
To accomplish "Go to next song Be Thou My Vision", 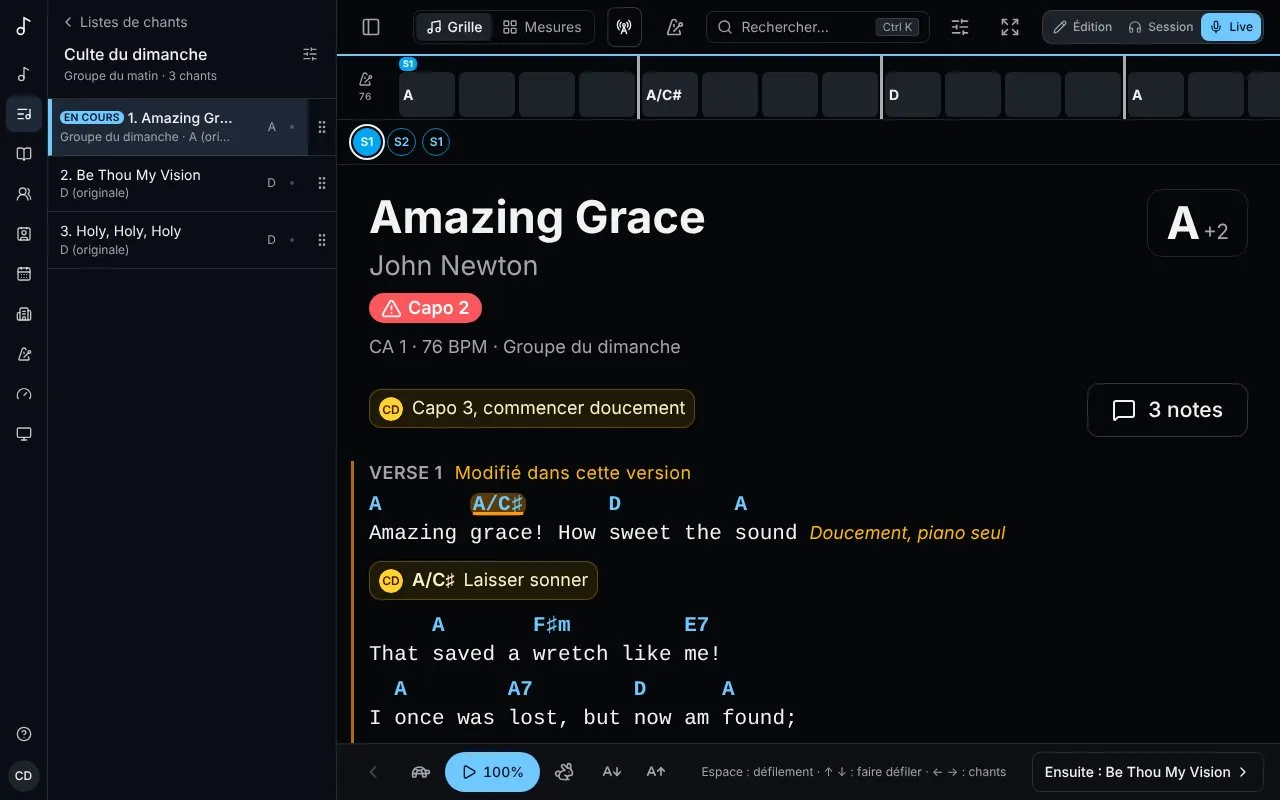I will pos(1147,772).
